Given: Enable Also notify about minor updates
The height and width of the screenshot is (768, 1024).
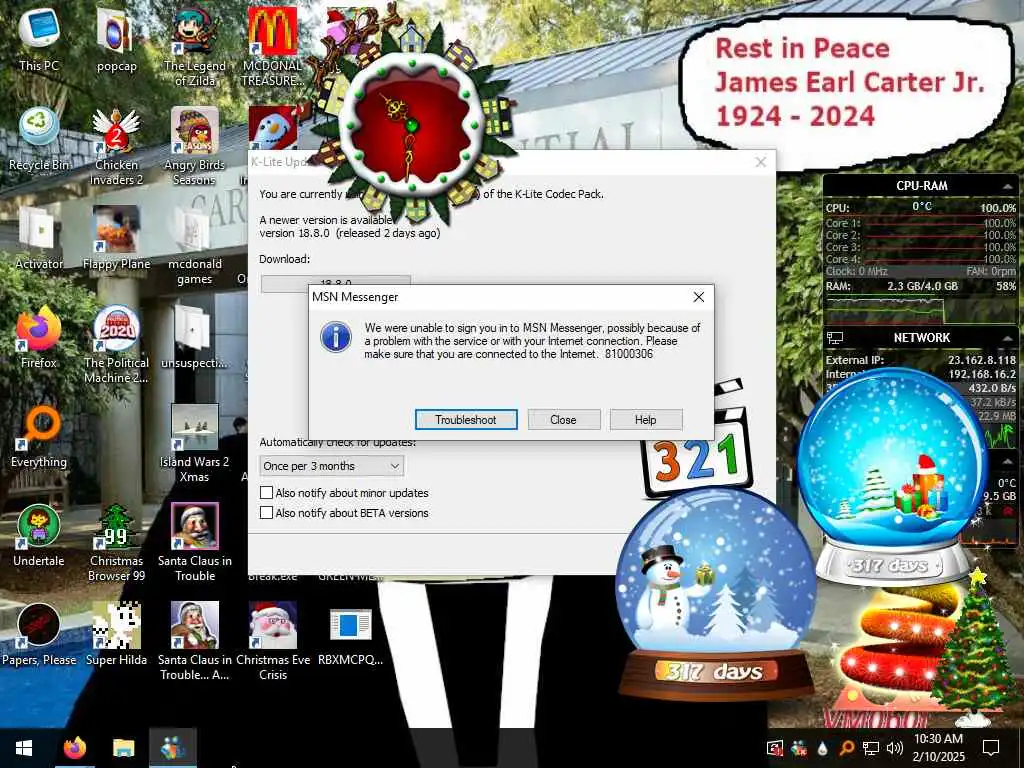Looking at the screenshot, I should click(266, 492).
